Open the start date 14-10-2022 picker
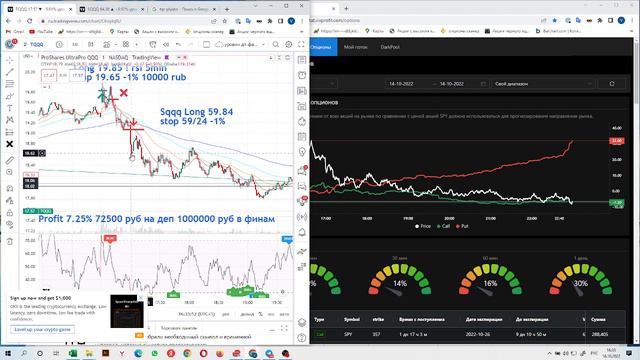The image size is (640, 360). tap(401, 84)
